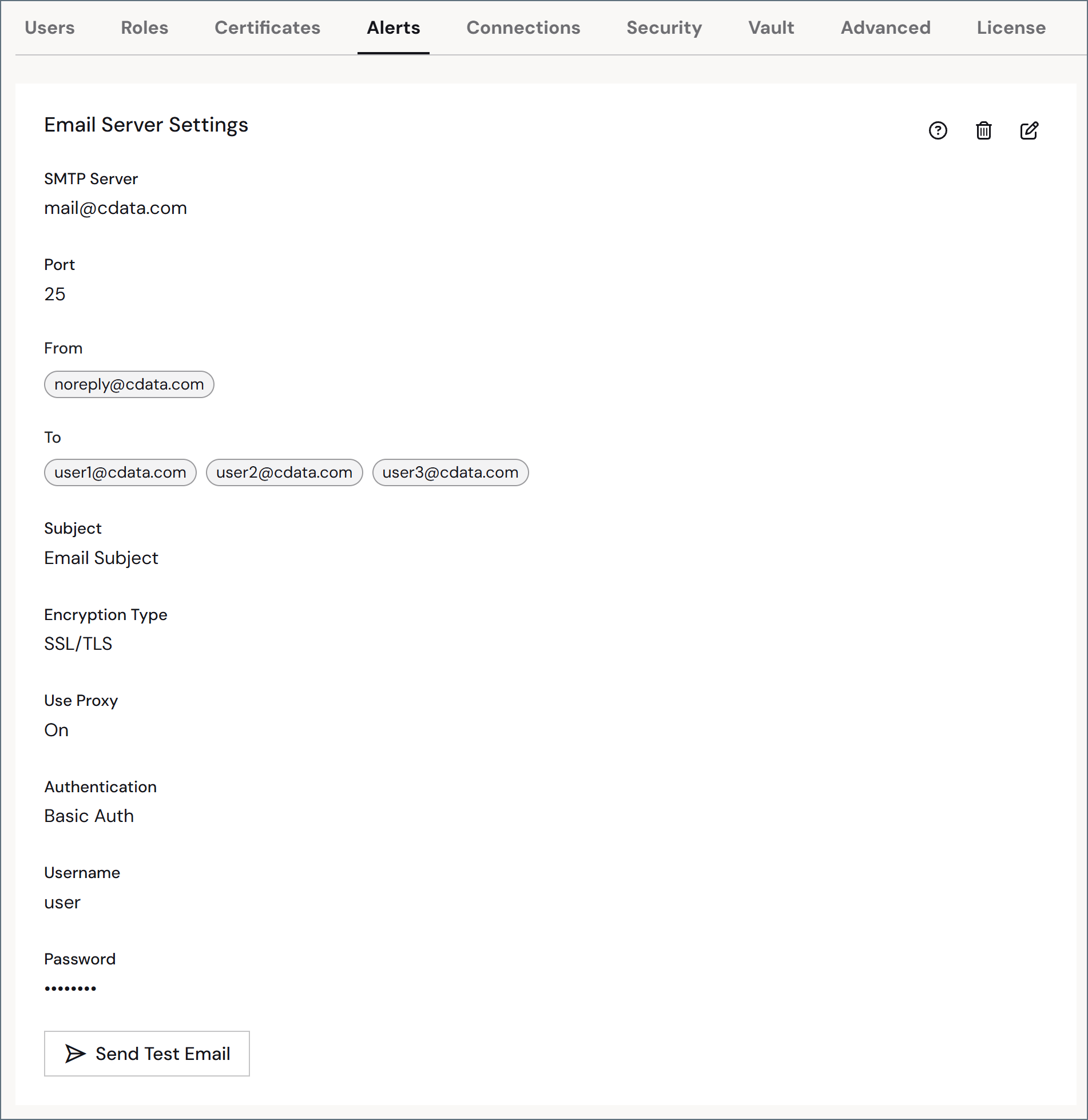Click the SMTP server value mail@cdata.com
The height and width of the screenshot is (1120, 1088).
pyautogui.click(x=116, y=208)
